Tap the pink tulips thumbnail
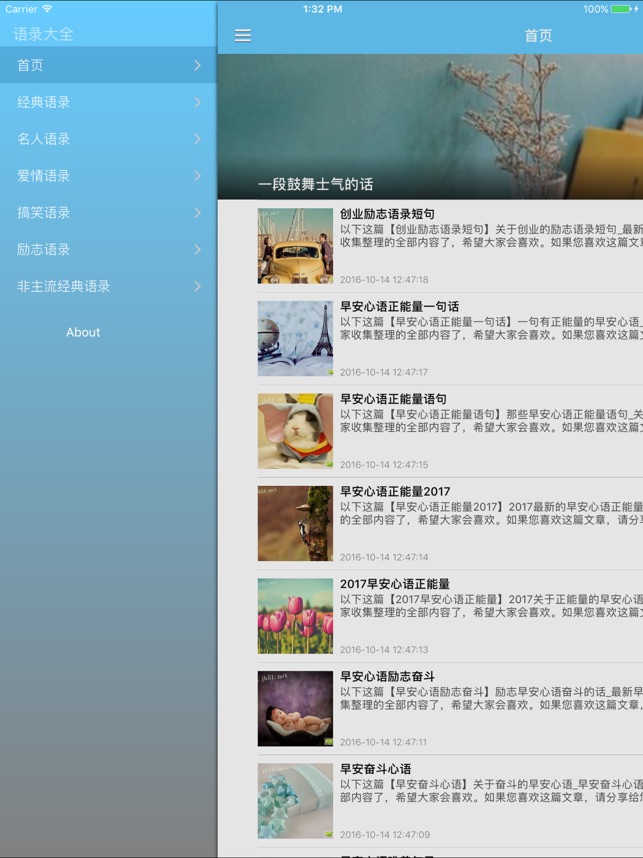Viewport: 643px width, 858px height. click(295, 616)
